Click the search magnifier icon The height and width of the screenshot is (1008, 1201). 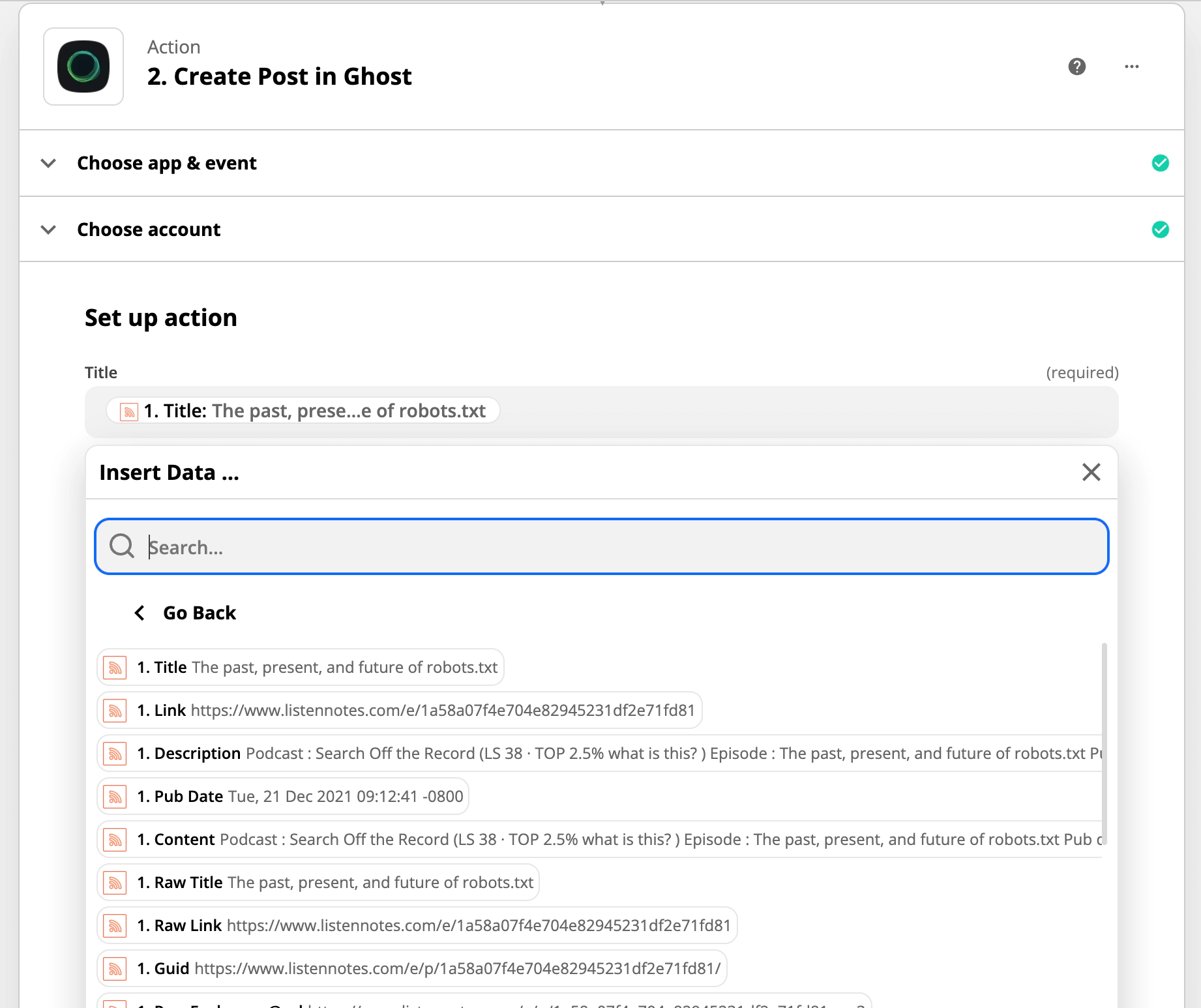[x=122, y=546]
